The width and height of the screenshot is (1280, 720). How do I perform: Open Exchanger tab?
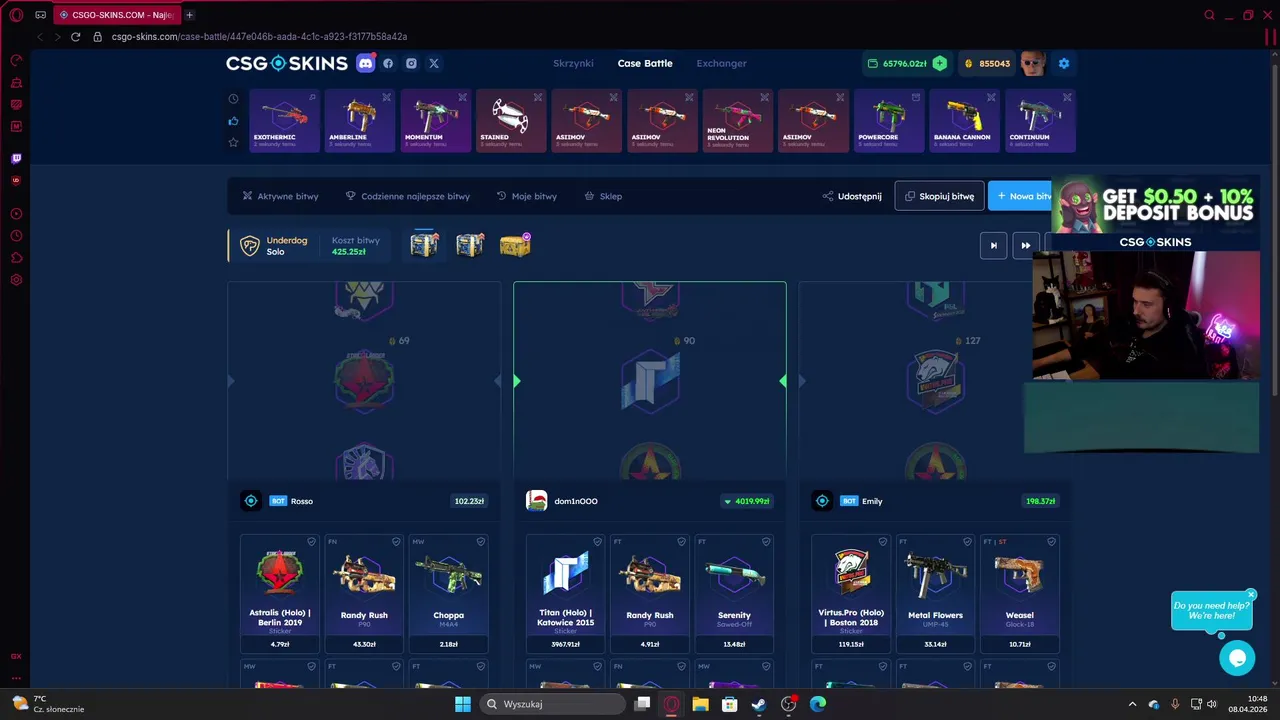click(x=722, y=63)
